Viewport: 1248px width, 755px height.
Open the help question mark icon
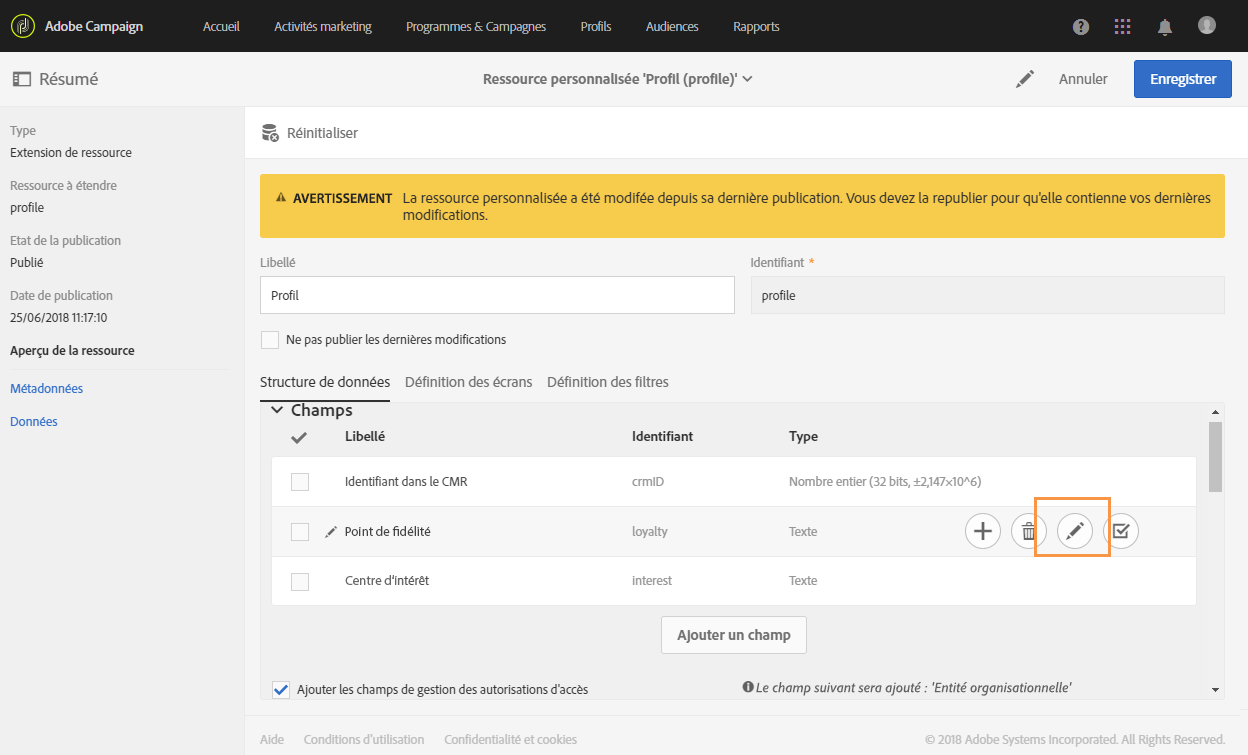point(1081,27)
